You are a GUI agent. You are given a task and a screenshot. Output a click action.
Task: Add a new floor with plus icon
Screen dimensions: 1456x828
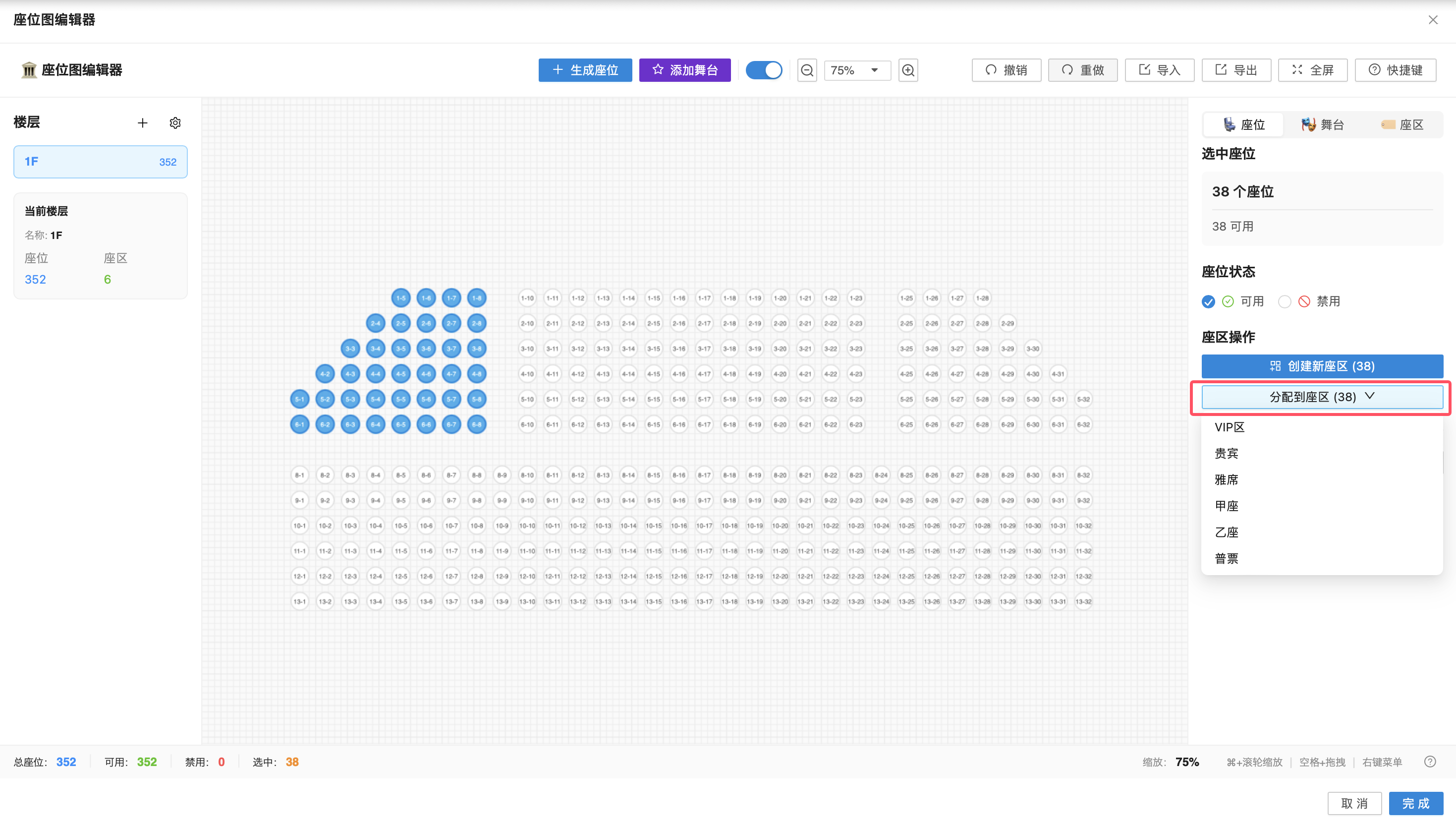click(x=143, y=123)
